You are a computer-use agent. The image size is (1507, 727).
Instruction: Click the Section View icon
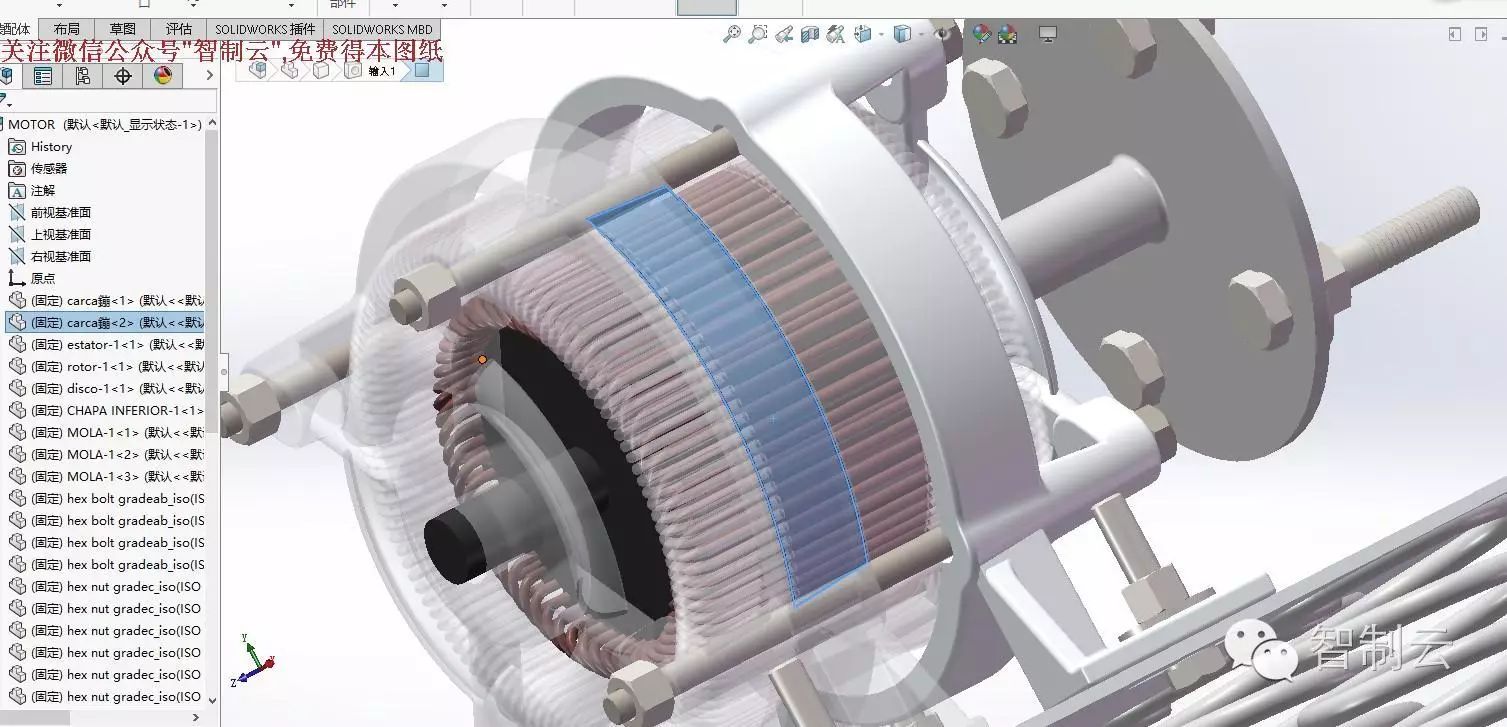pyautogui.click(x=810, y=35)
